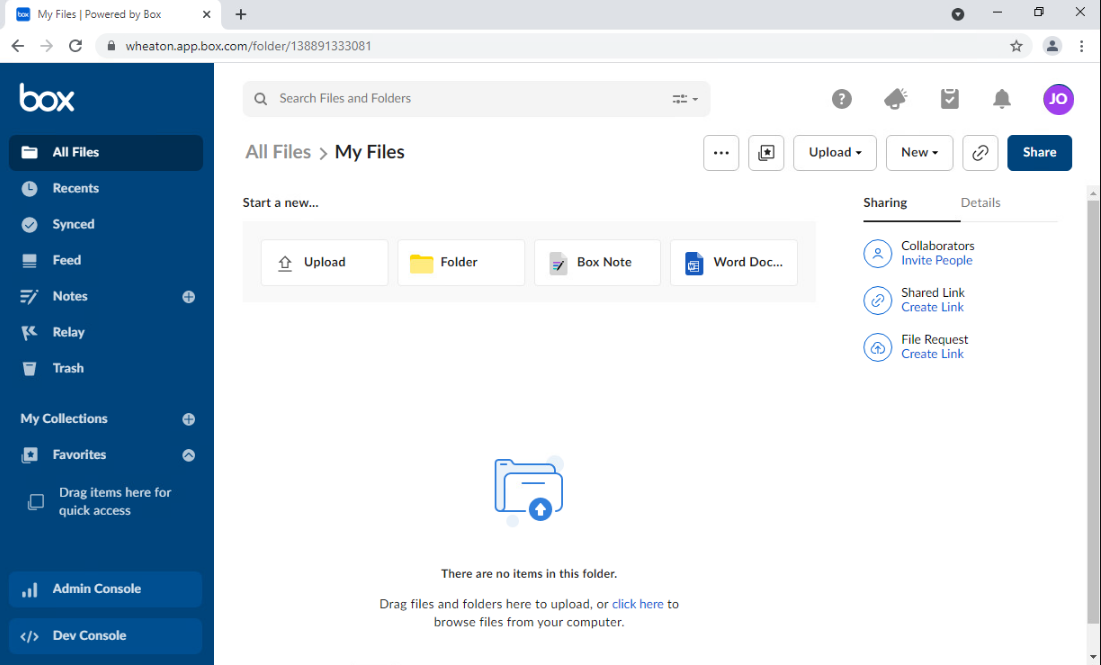Reload the browser page

point(75,46)
